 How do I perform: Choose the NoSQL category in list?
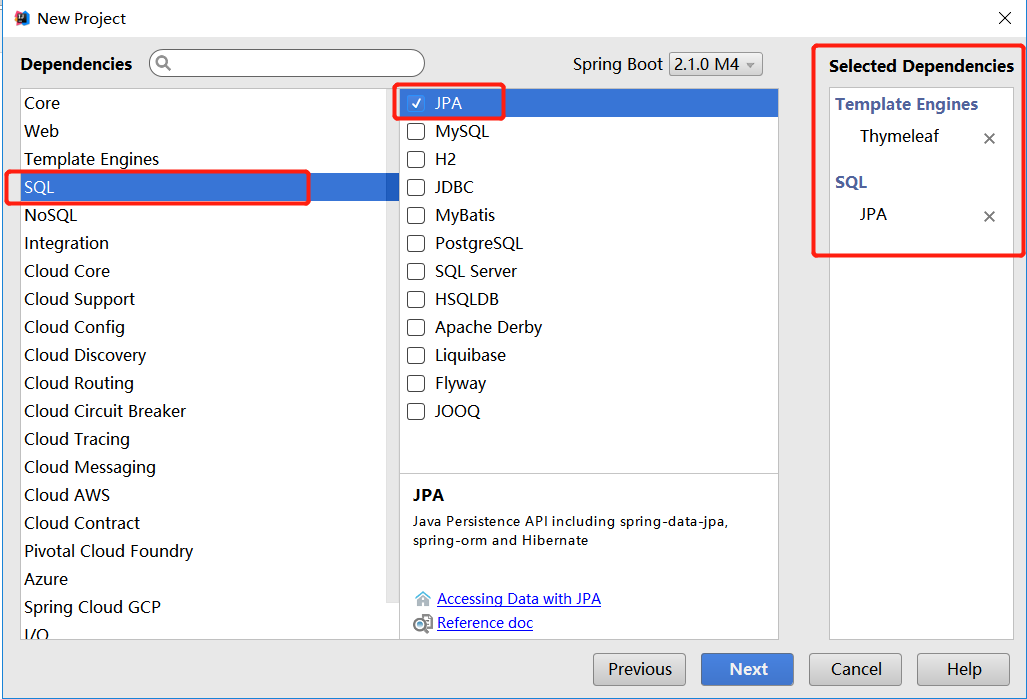(x=51, y=215)
